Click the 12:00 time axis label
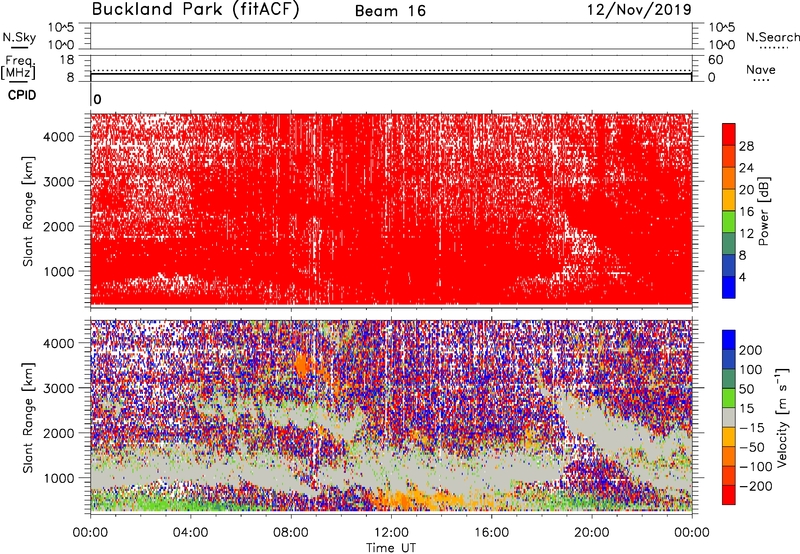 pyautogui.click(x=391, y=533)
